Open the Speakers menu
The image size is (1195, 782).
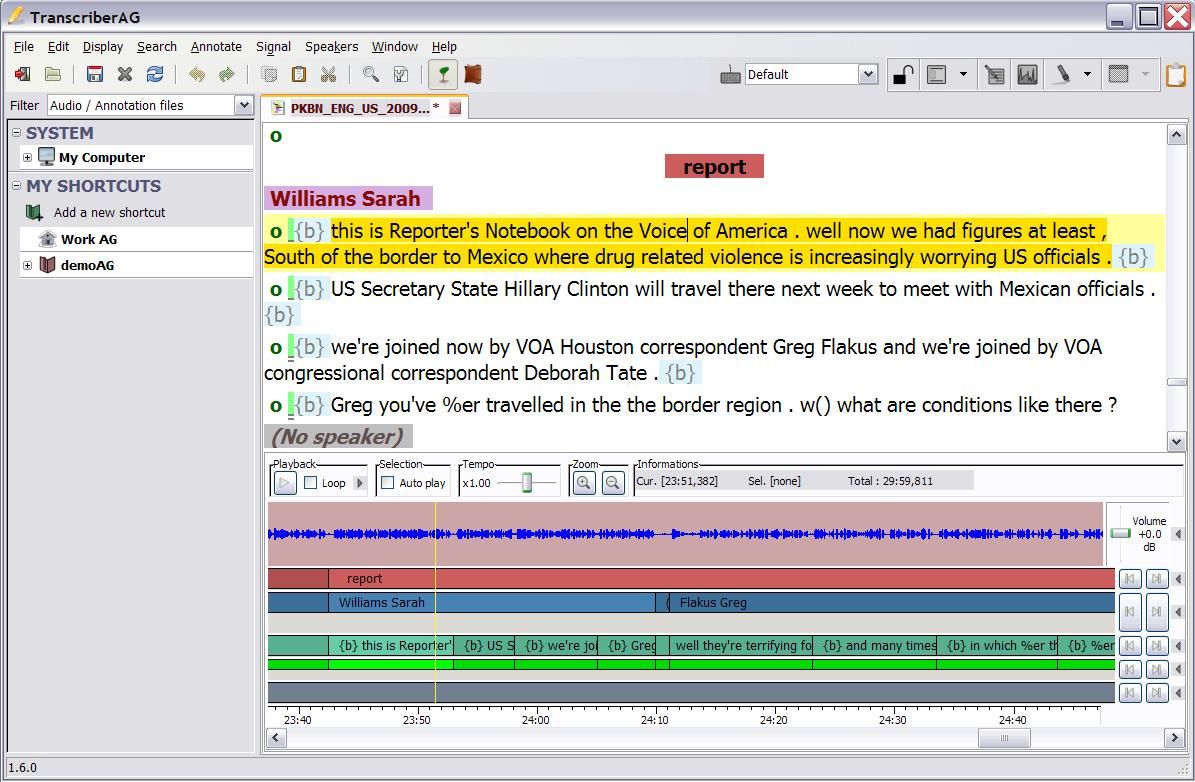(331, 46)
